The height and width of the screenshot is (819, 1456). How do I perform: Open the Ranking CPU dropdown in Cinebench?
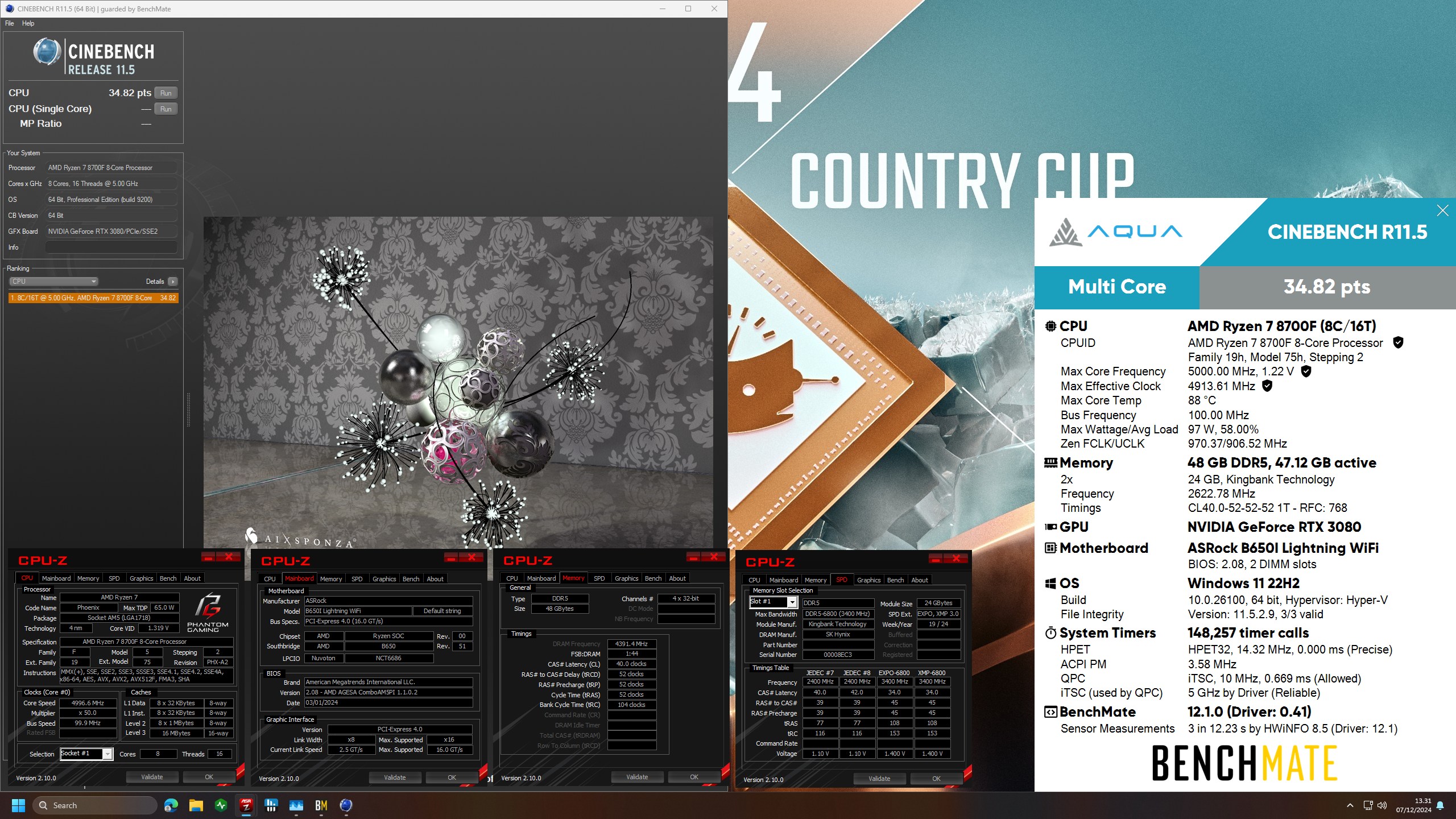(54, 282)
